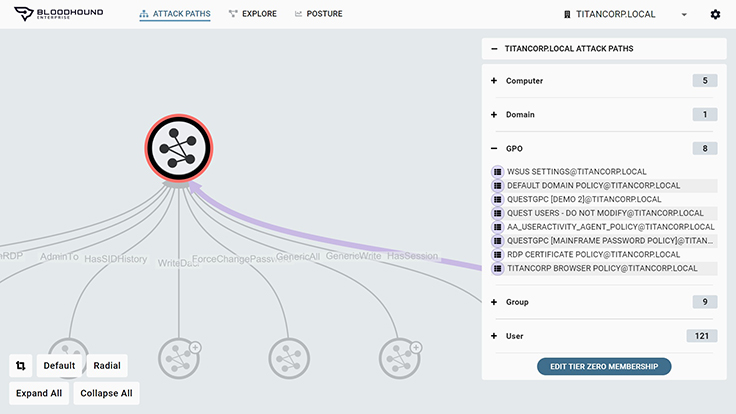
Task: Select the red-ringed Tier Zero node
Action: click(x=178, y=148)
